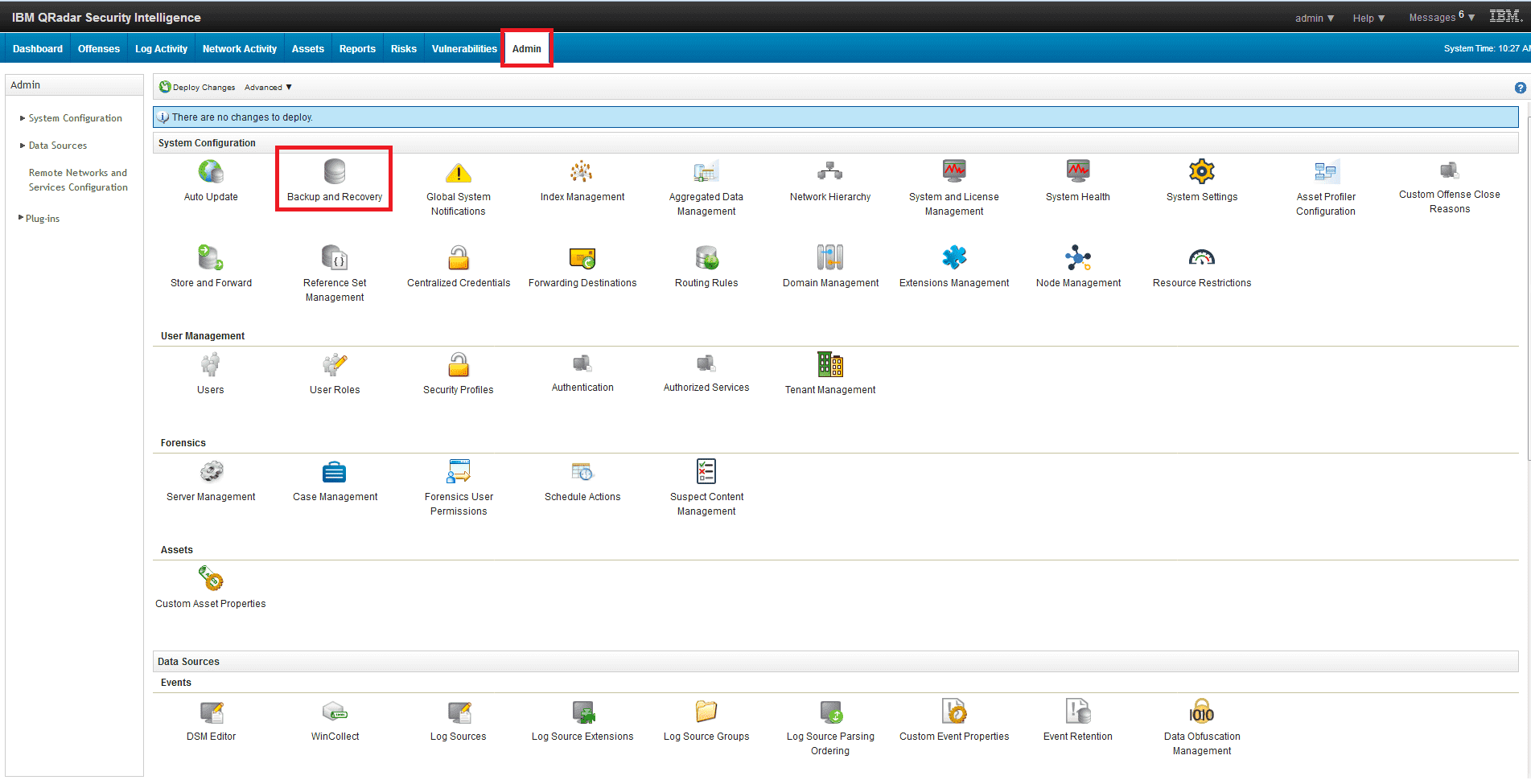Open the Advanced dropdown menu
This screenshot has height=784, width=1531.
268,88
